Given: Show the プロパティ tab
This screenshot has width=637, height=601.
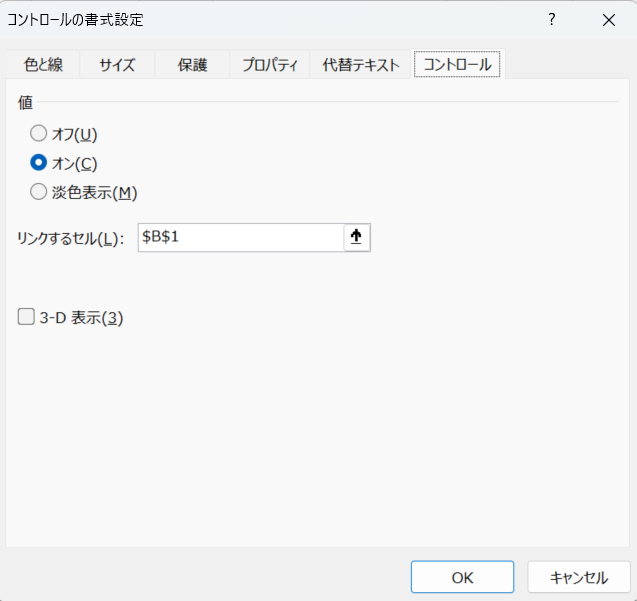Looking at the screenshot, I should tap(270, 65).
